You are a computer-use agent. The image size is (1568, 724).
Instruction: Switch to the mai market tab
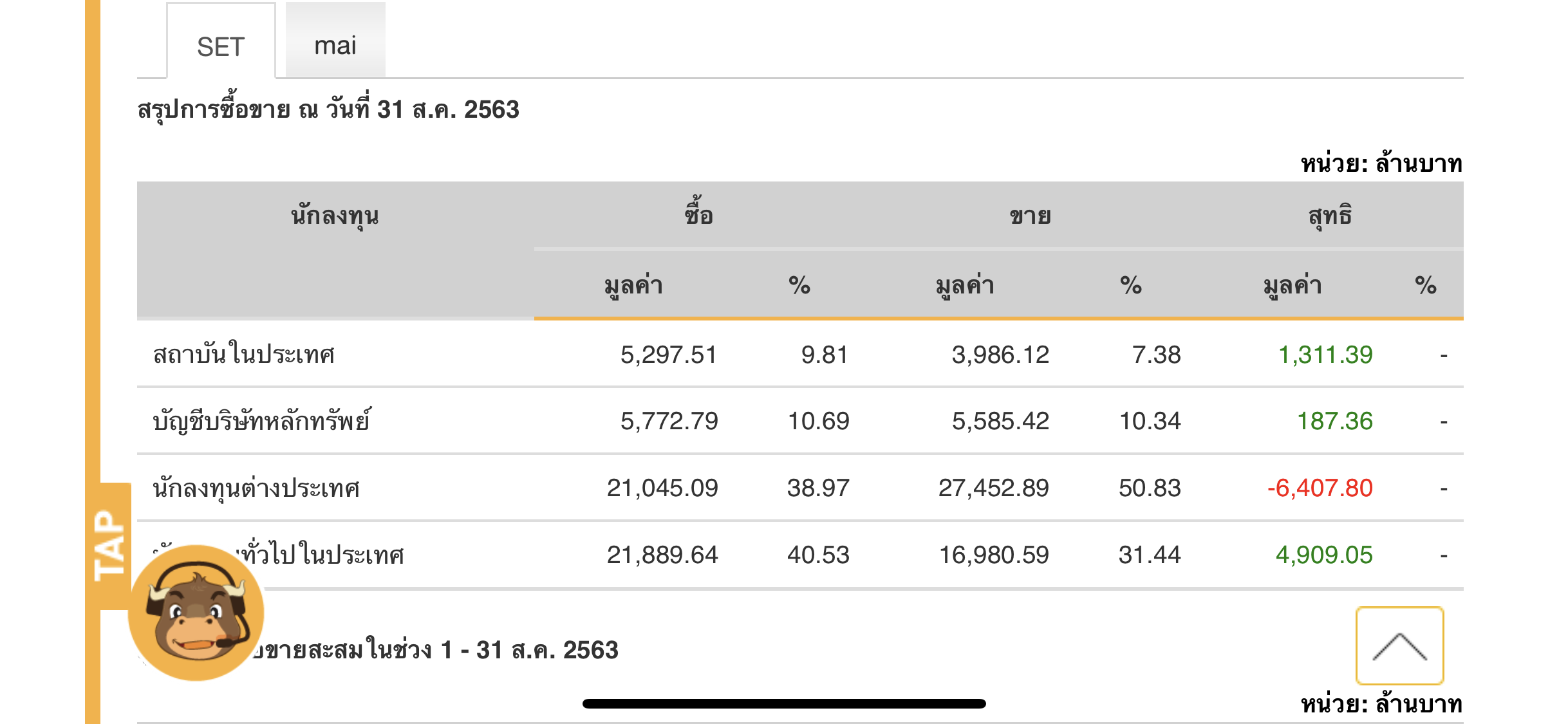point(335,46)
